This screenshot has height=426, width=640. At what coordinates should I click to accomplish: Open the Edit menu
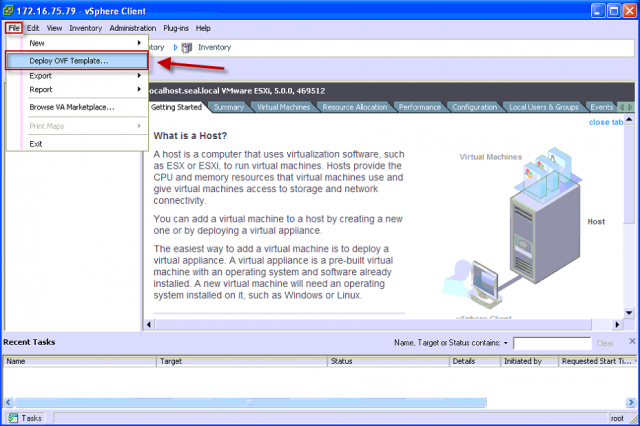33,28
